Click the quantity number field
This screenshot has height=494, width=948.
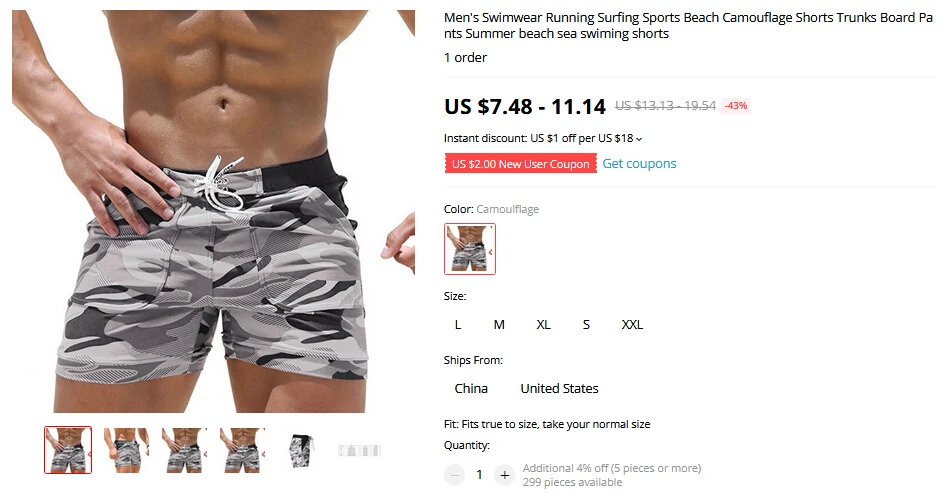click(479, 475)
